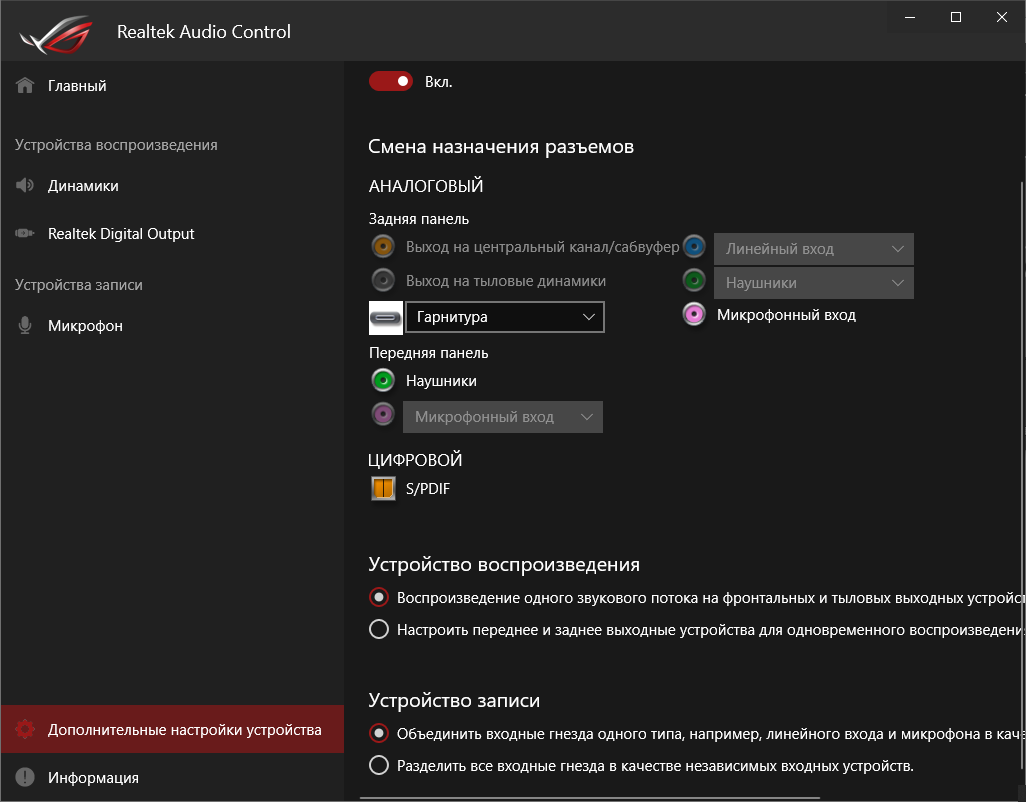
Task: Open the front panel Микрофонный вход dropdown
Action: [502, 417]
